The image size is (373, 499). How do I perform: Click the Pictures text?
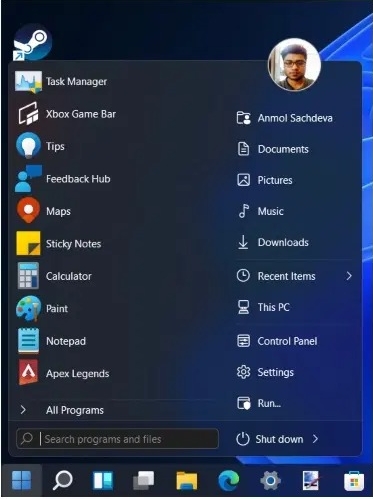click(275, 180)
